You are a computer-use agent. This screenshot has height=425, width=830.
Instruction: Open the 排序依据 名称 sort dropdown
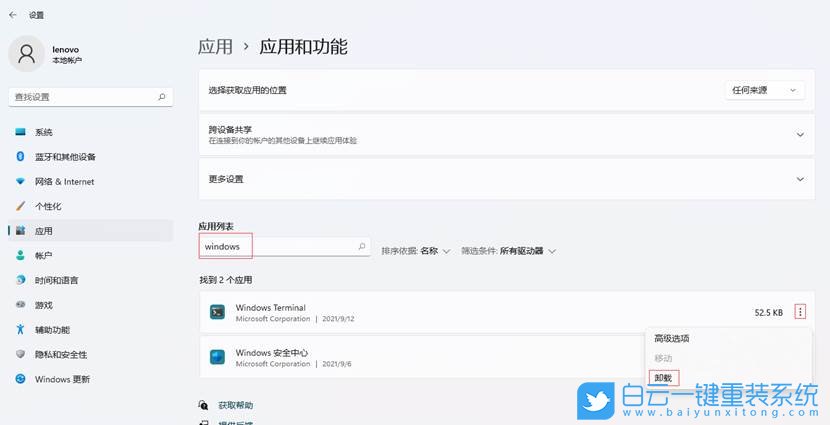pos(416,251)
